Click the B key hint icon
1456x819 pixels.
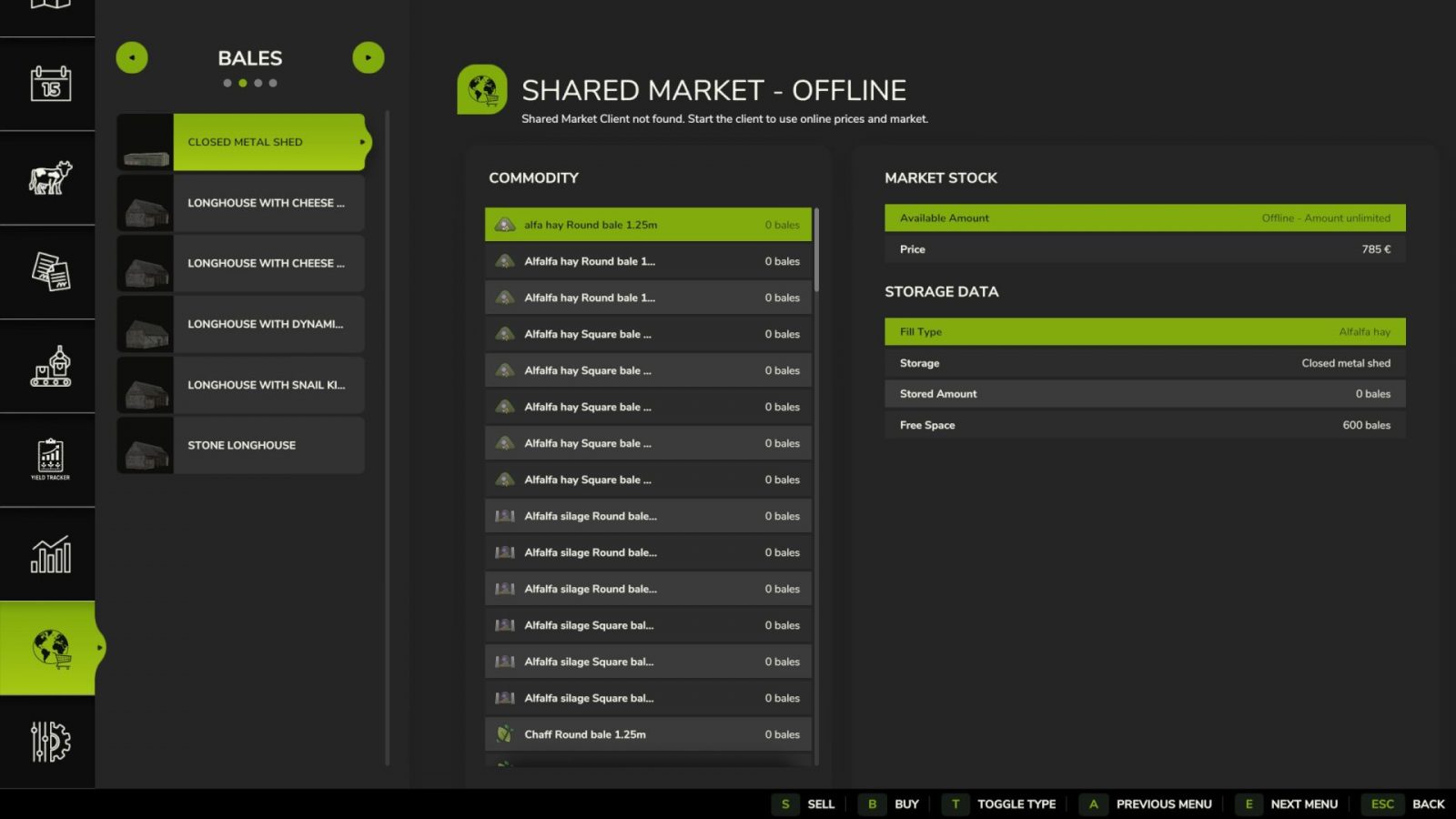click(872, 804)
